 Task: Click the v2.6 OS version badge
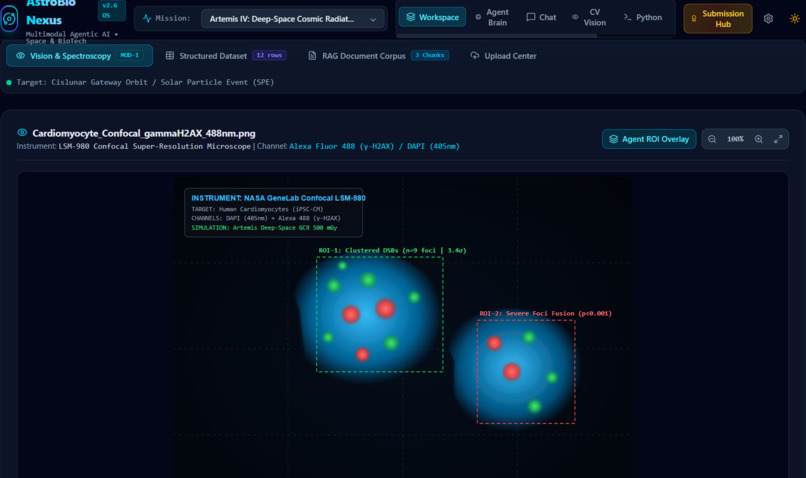click(112, 10)
